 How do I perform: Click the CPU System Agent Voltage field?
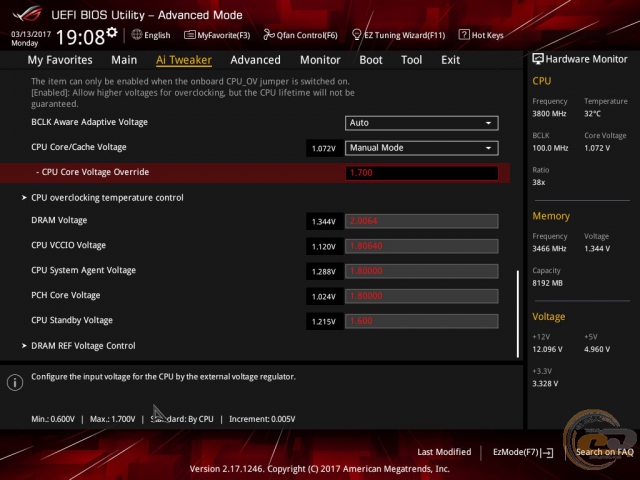coord(422,271)
